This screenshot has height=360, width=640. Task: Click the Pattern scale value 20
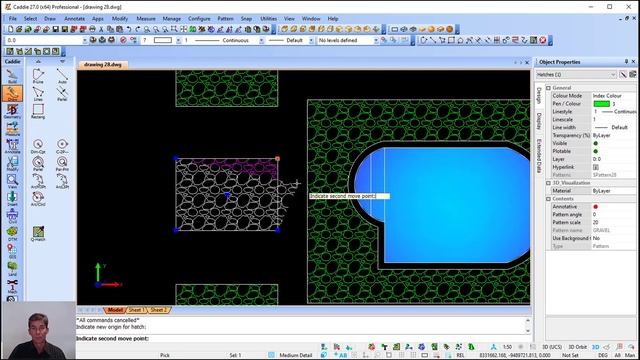click(596, 222)
